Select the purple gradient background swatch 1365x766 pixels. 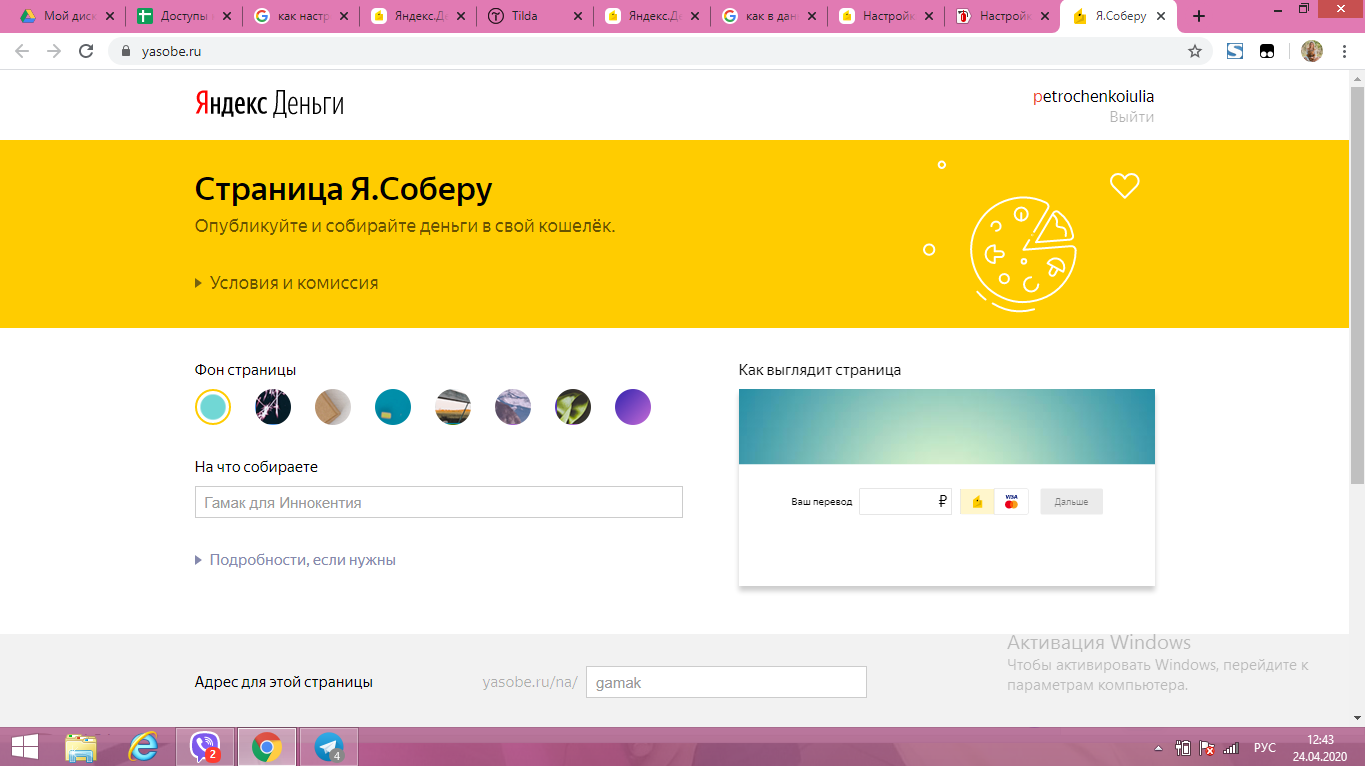[x=633, y=407]
